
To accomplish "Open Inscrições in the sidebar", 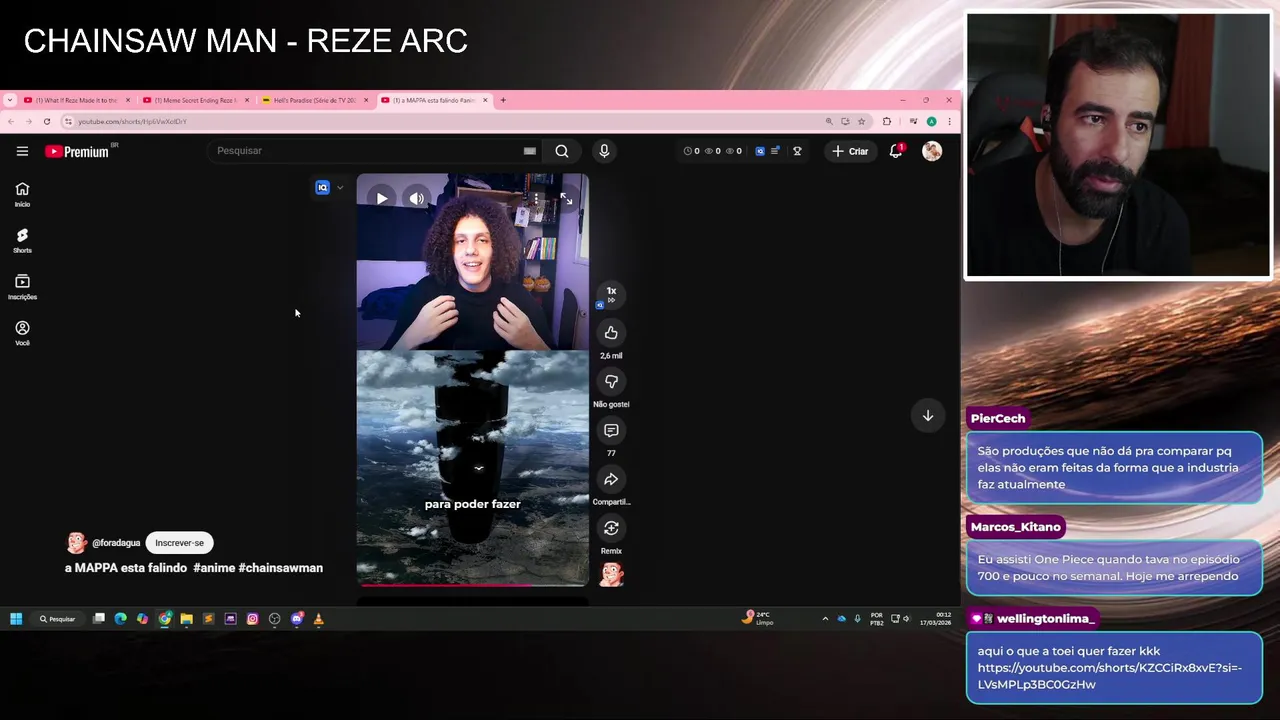I will tap(22, 287).
